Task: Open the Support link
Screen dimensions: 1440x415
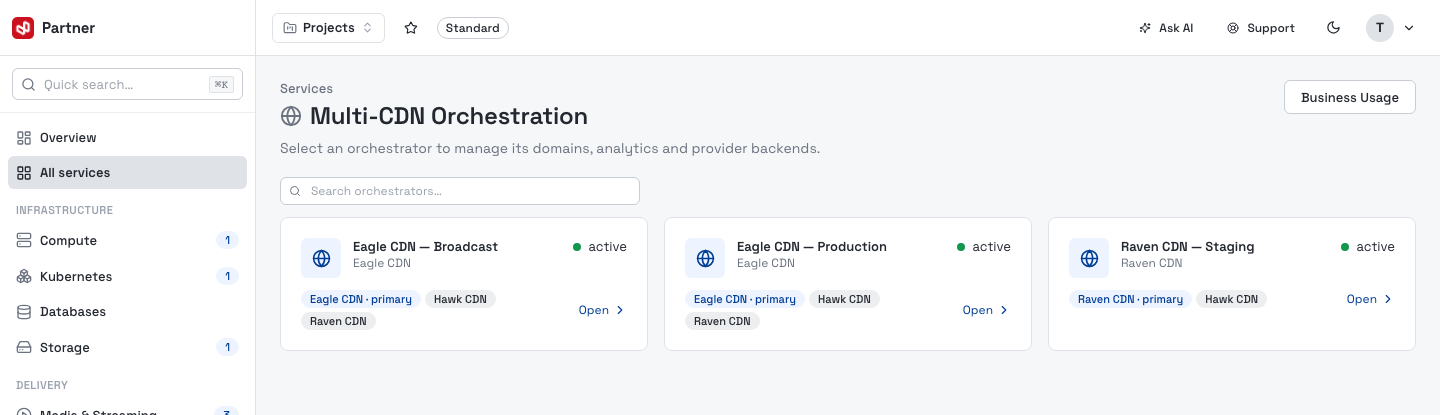Action: point(1261,28)
